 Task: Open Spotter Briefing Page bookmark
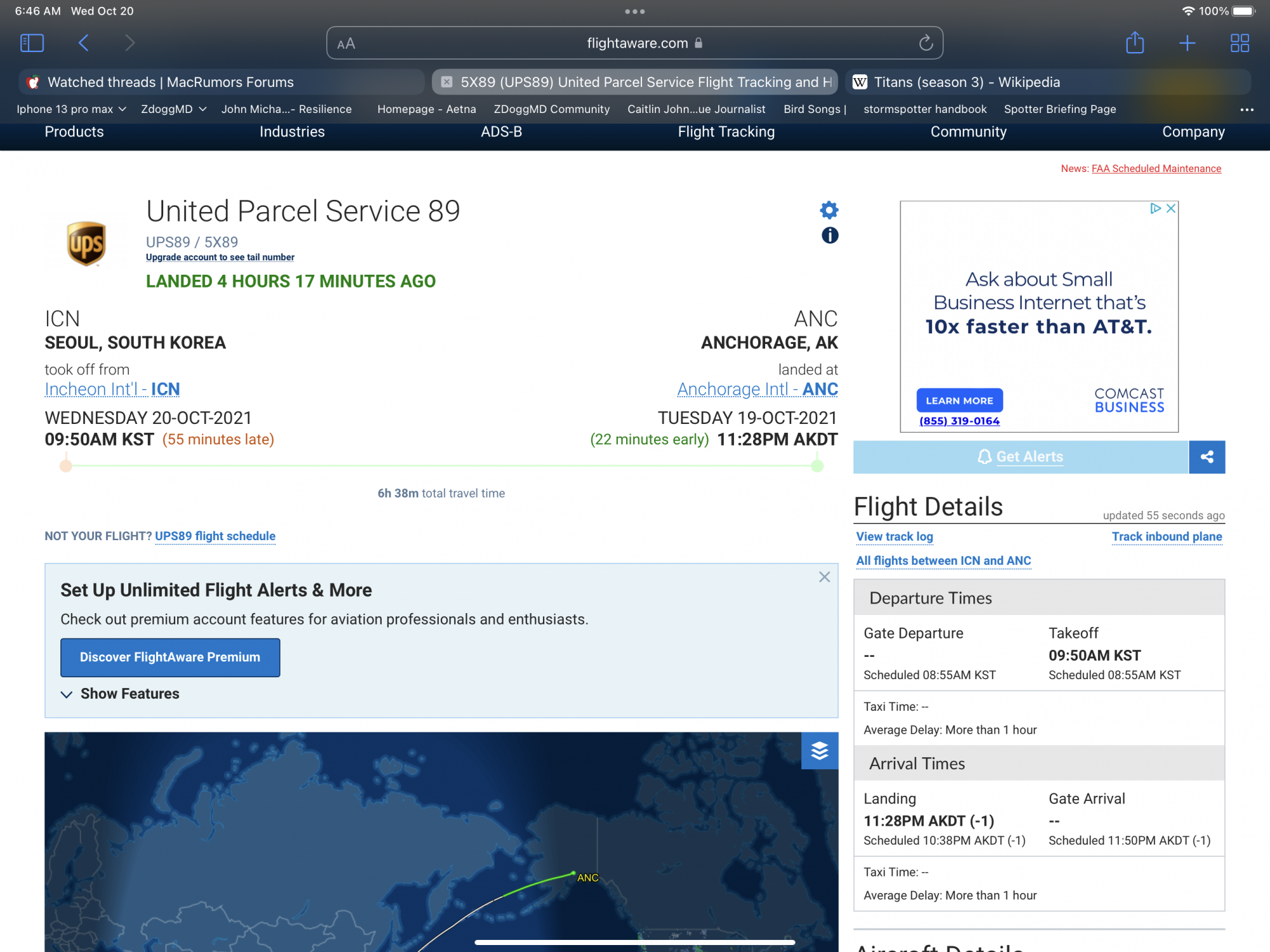[x=1060, y=109]
